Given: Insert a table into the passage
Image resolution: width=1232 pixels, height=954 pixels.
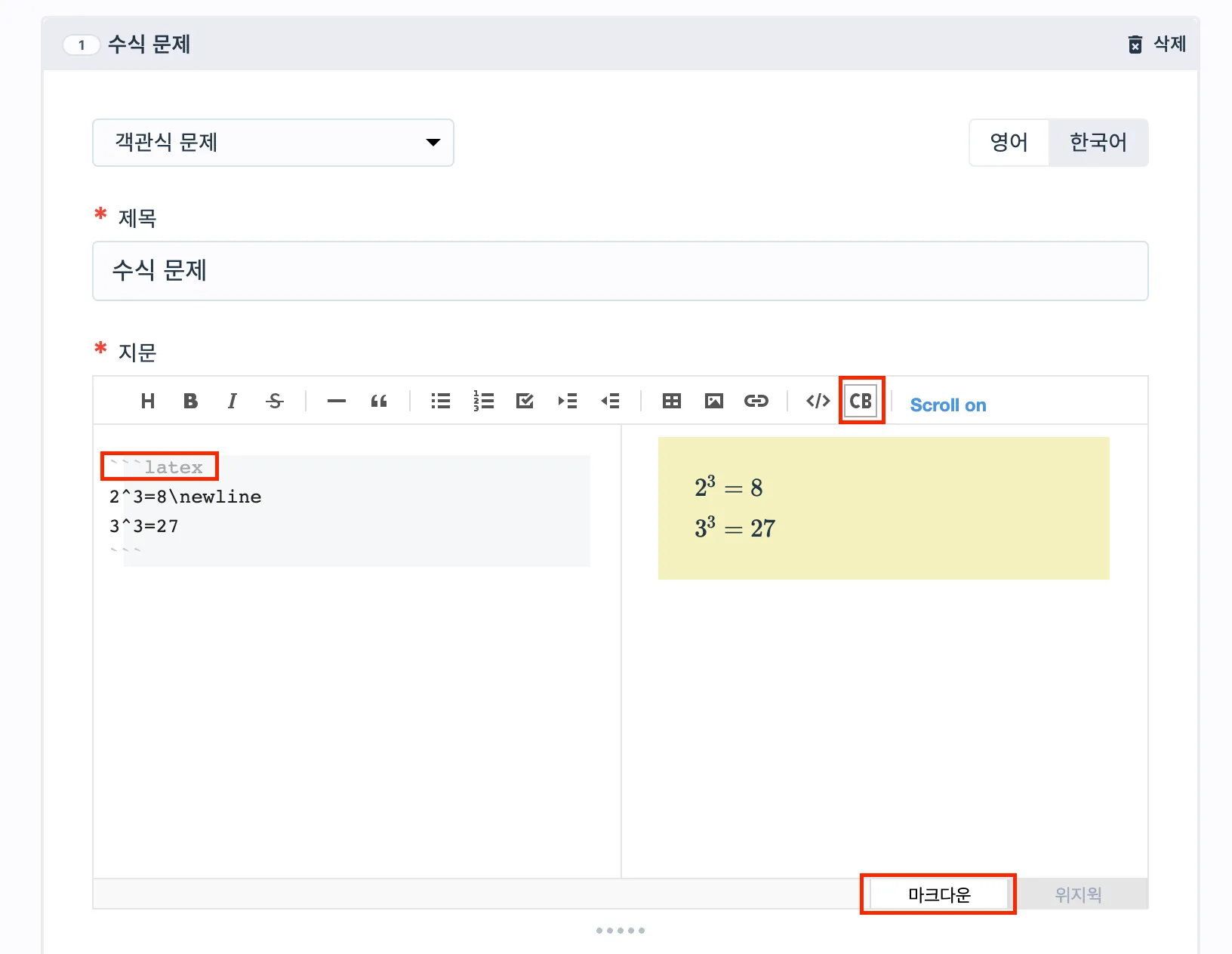Looking at the screenshot, I should coord(671,401).
